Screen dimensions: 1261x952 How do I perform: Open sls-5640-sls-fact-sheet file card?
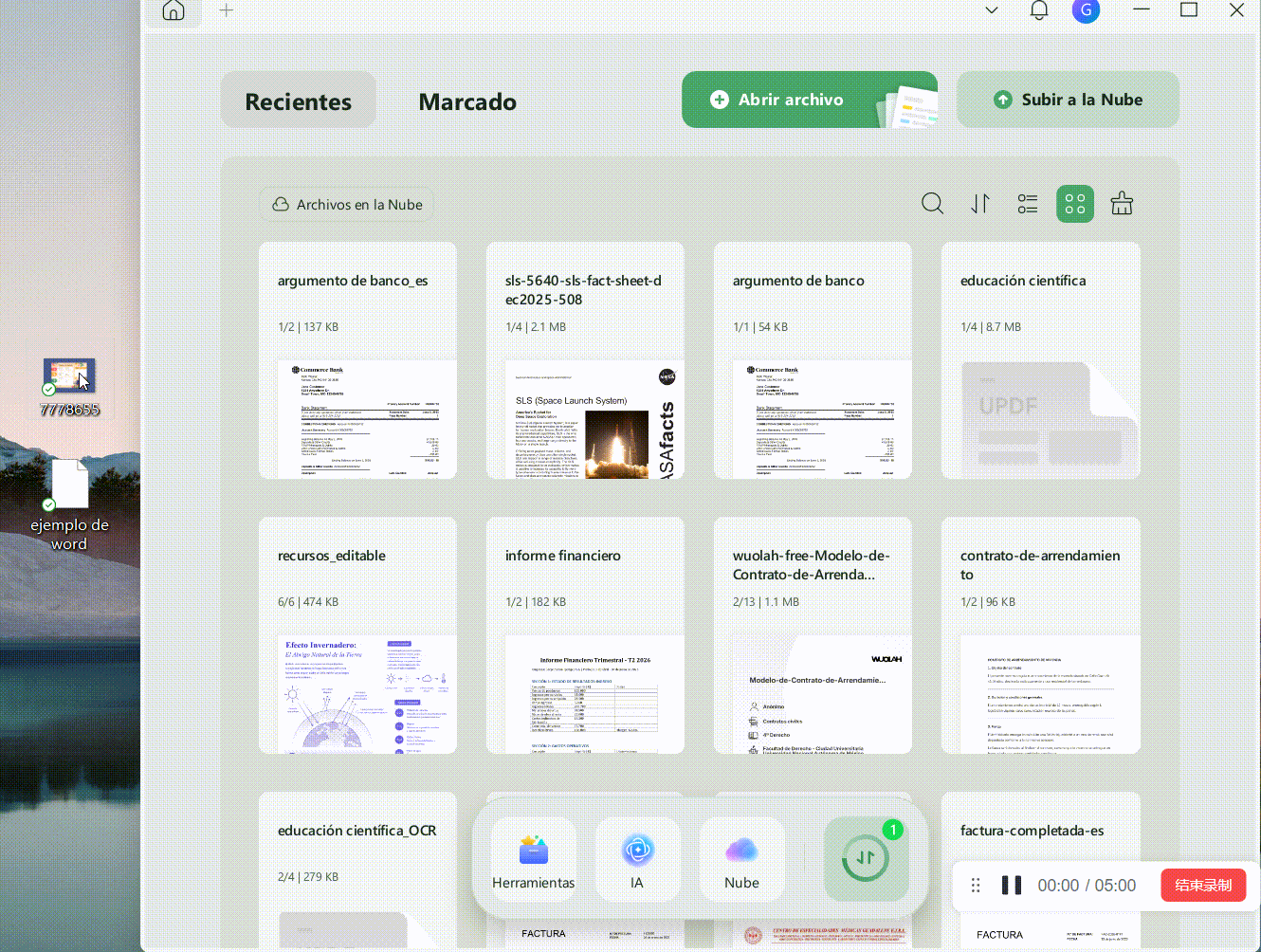pos(585,360)
